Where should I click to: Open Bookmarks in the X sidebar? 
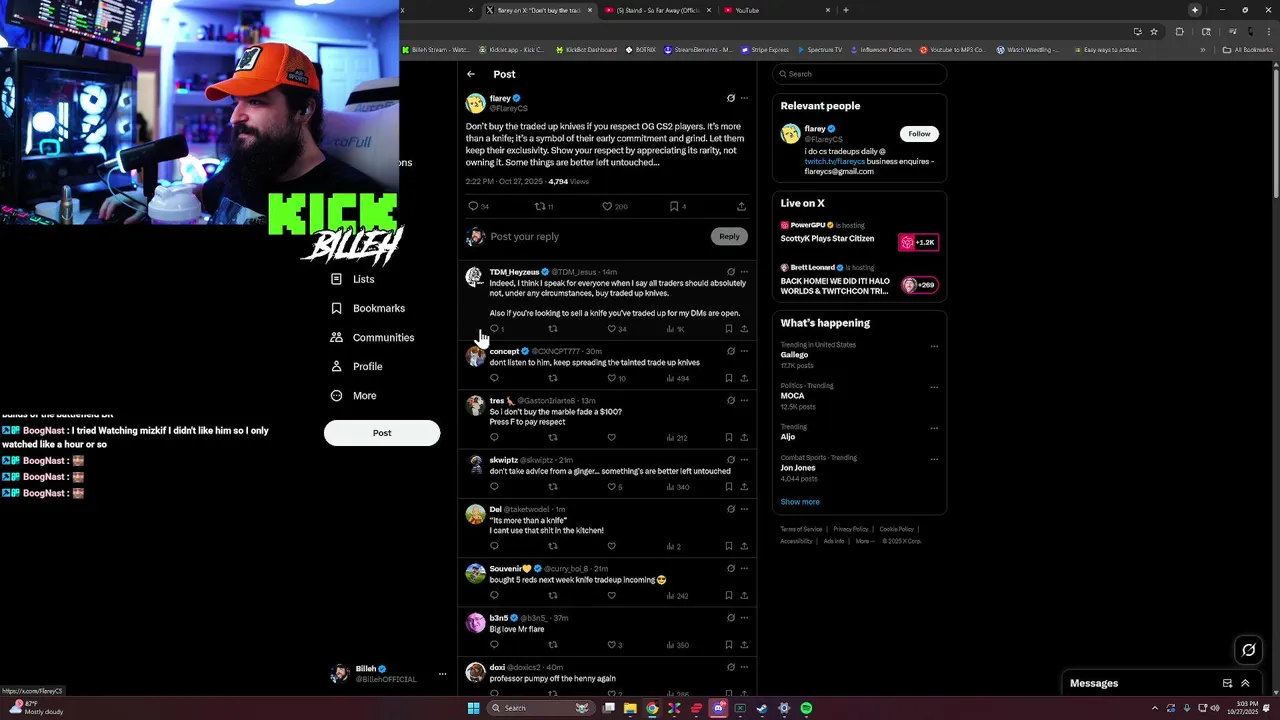368,308
